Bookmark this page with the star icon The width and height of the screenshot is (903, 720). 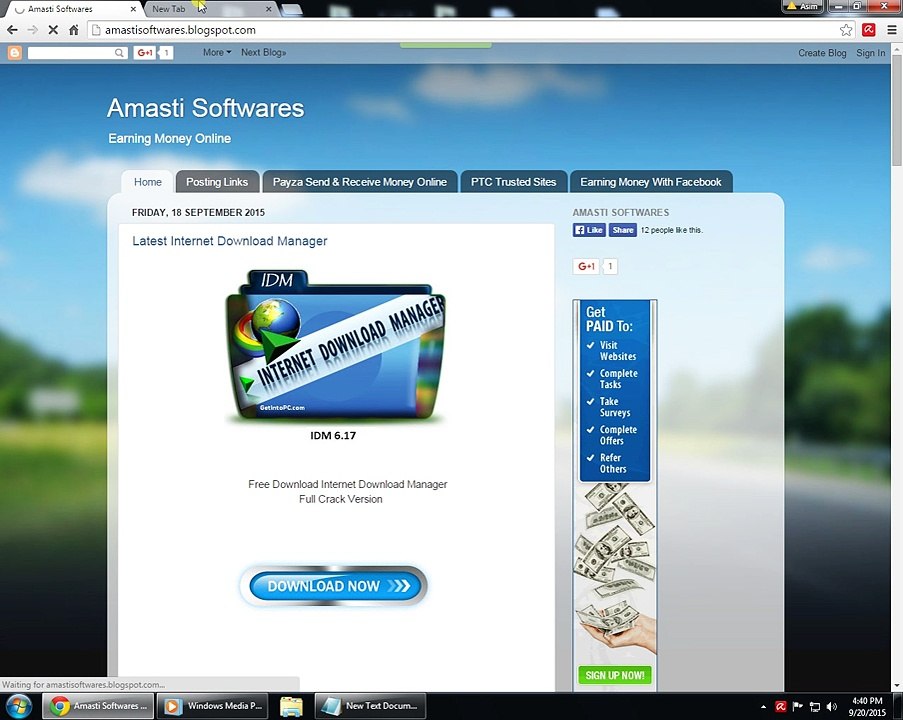click(845, 30)
